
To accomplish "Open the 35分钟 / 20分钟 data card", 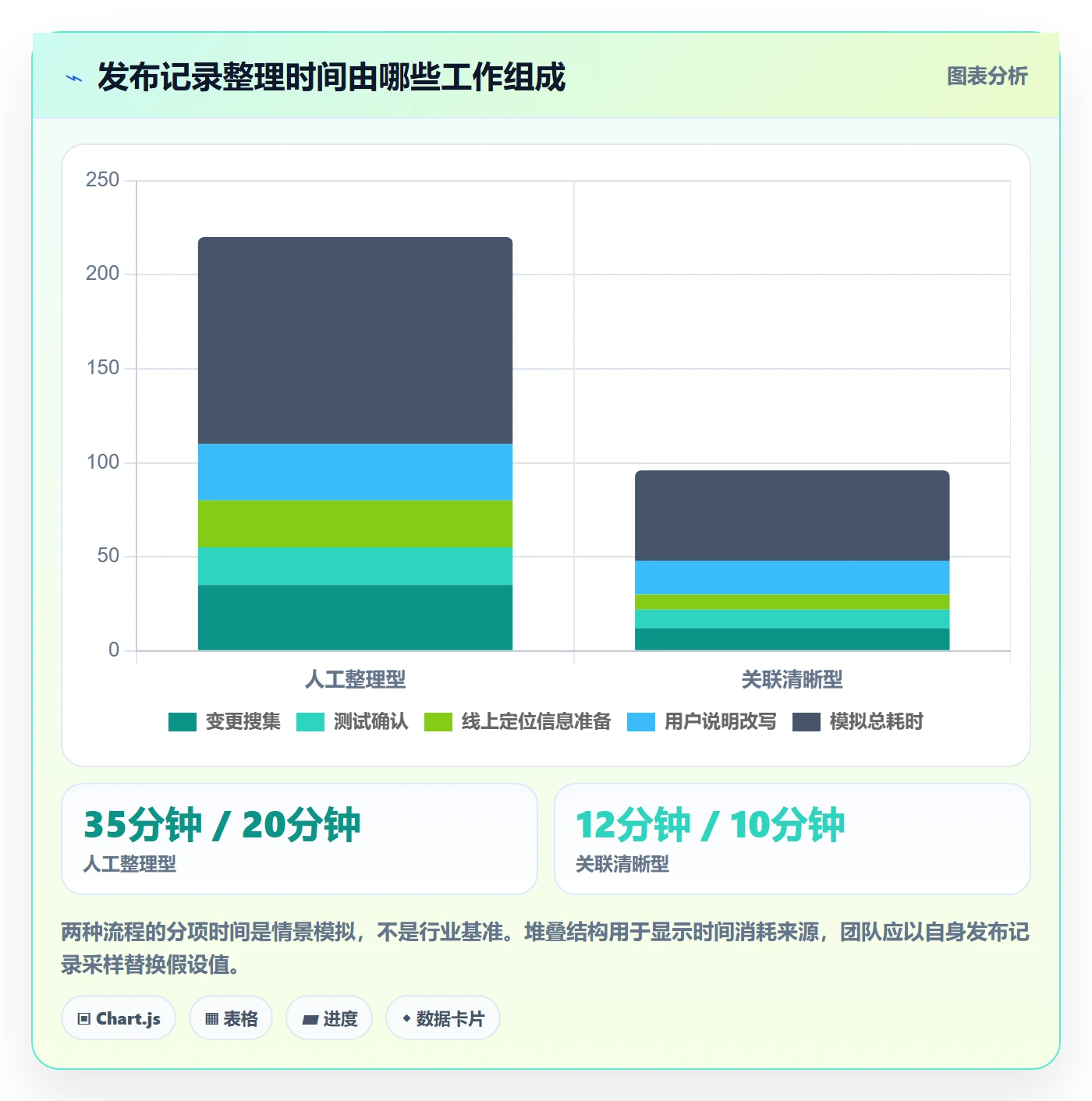I will click(300, 839).
